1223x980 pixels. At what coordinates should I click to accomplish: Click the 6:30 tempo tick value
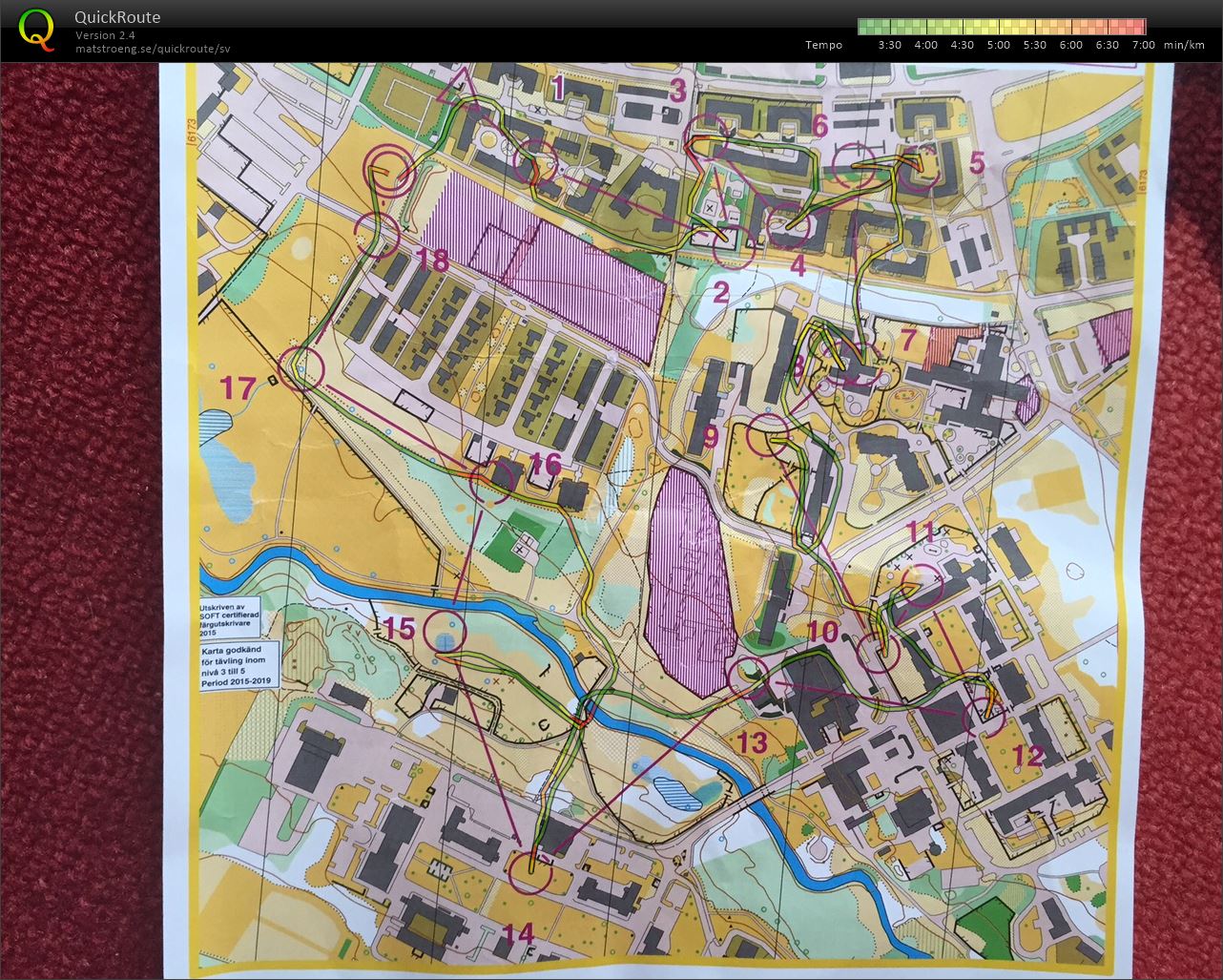[x=1107, y=45]
